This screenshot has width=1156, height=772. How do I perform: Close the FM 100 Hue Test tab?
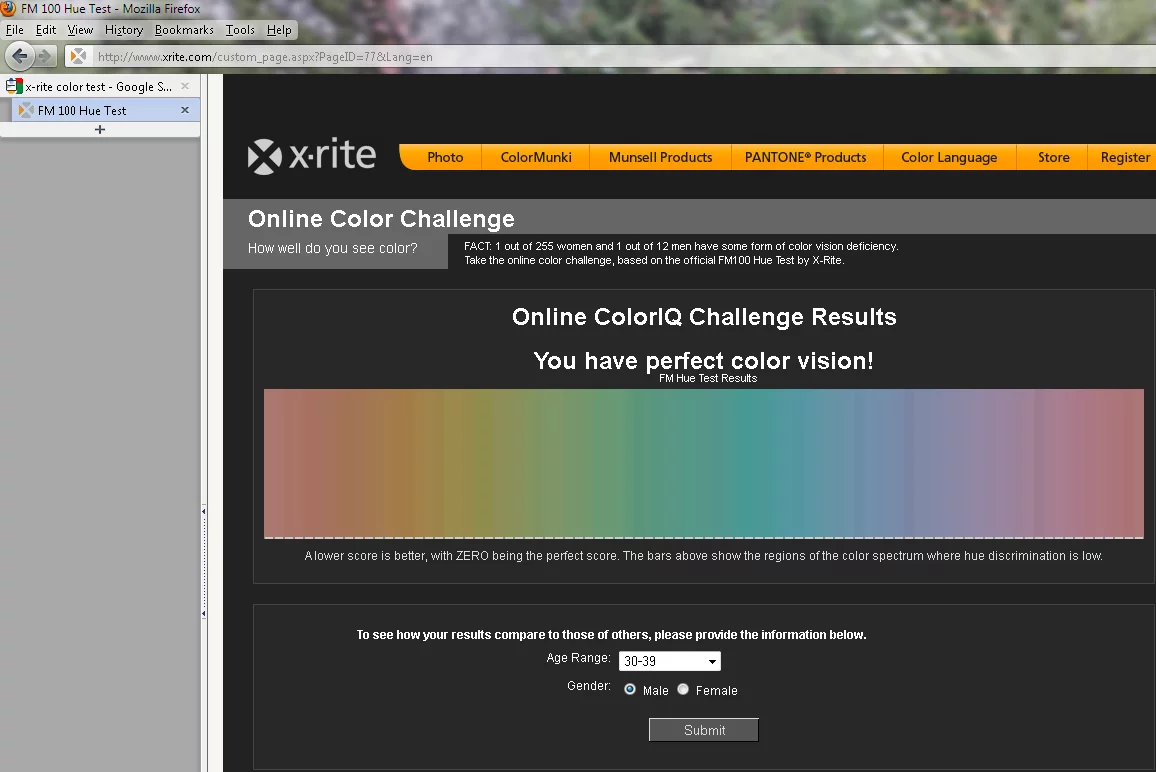(185, 110)
